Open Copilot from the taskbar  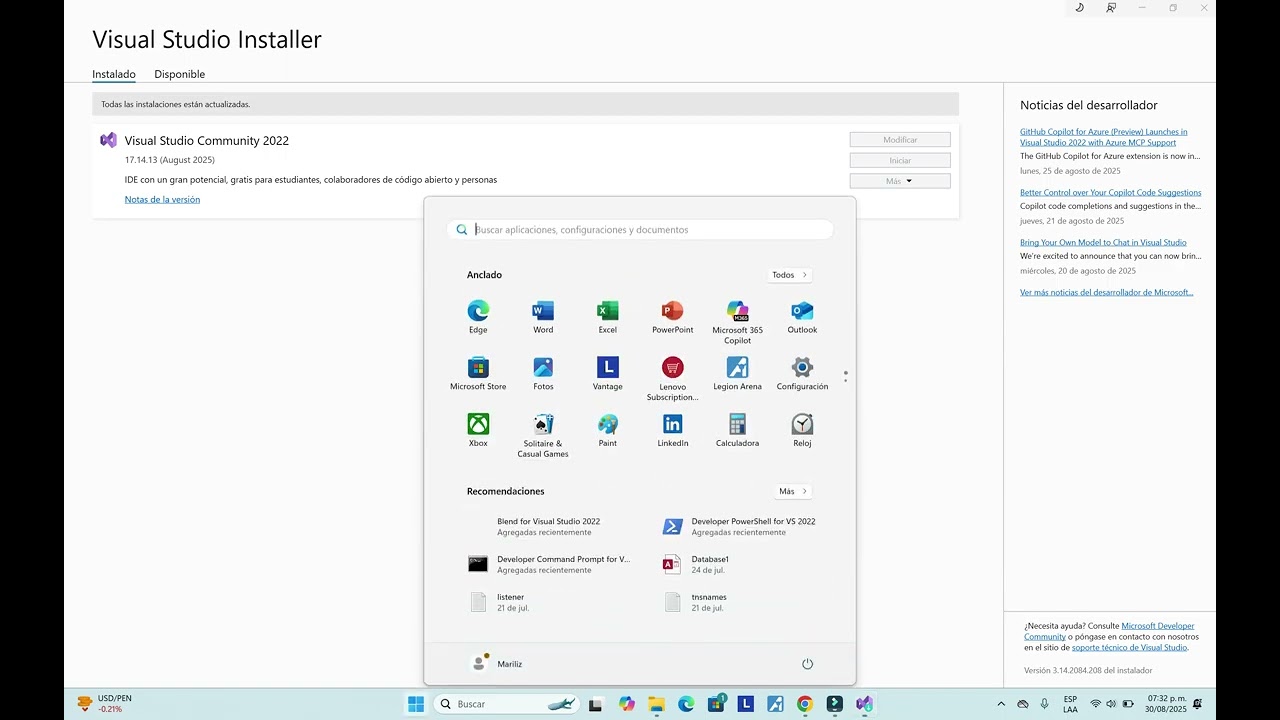coord(626,704)
